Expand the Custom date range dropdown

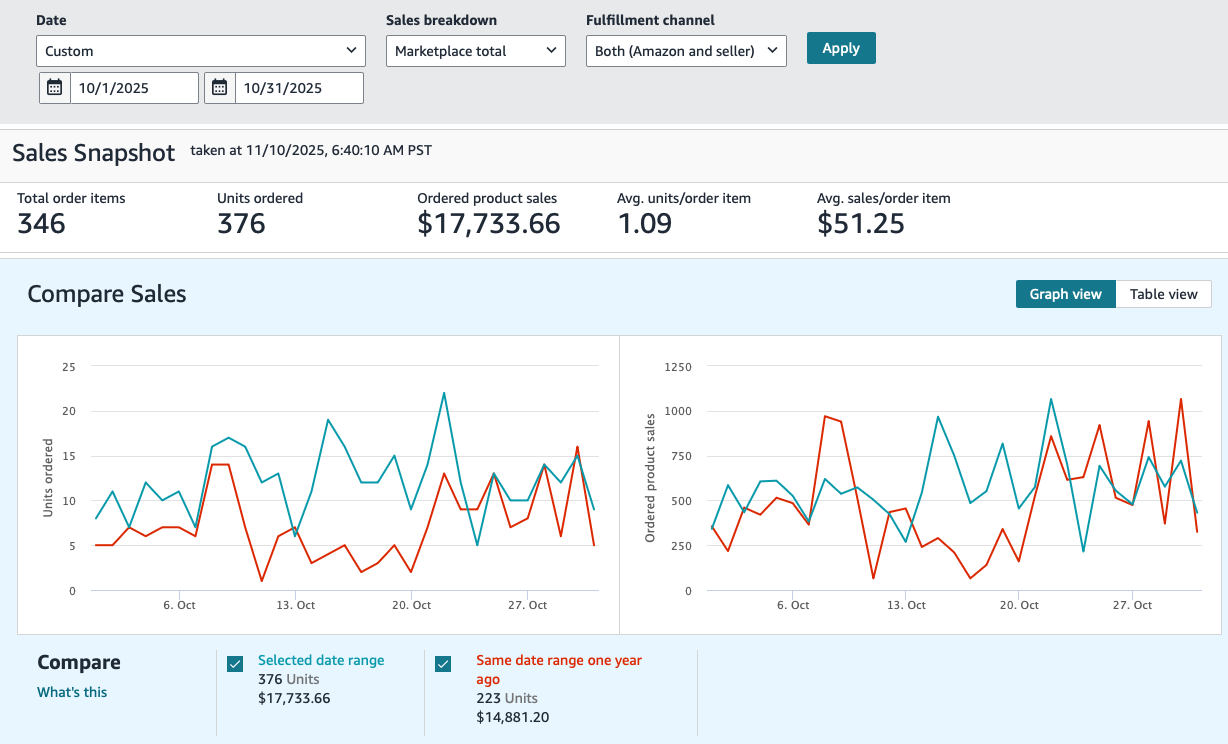click(200, 50)
